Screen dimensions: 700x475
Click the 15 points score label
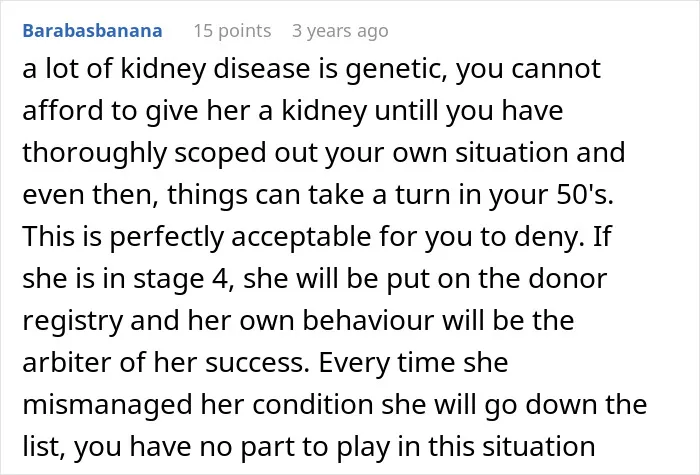click(x=232, y=31)
